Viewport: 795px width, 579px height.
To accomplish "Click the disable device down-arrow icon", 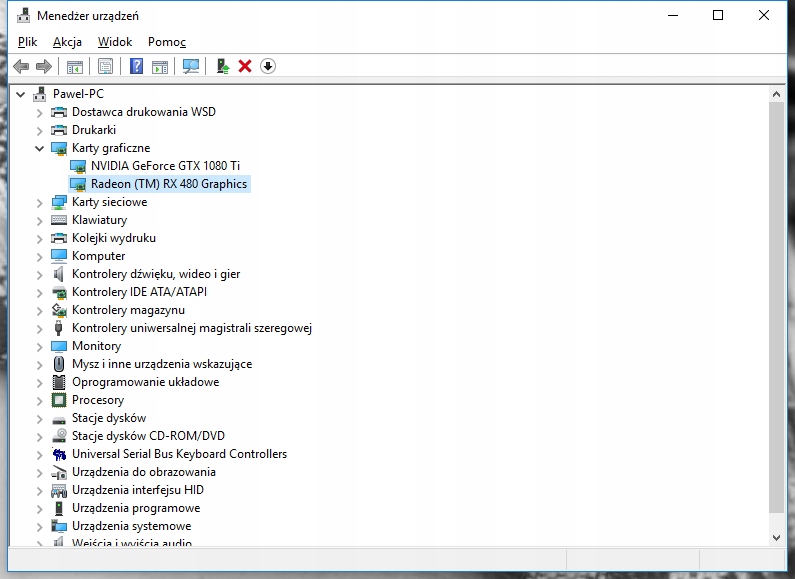I will click(x=268, y=66).
